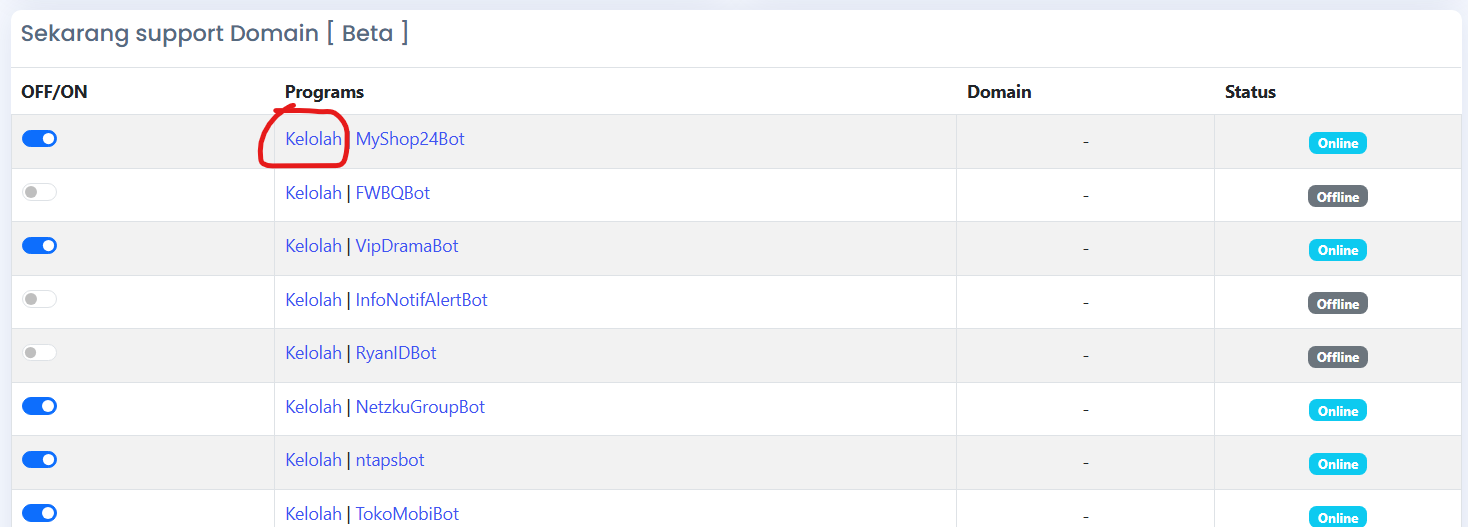
Task: Click Kelolah link next to MyShop24Bot
Action: [x=313, y=140]
